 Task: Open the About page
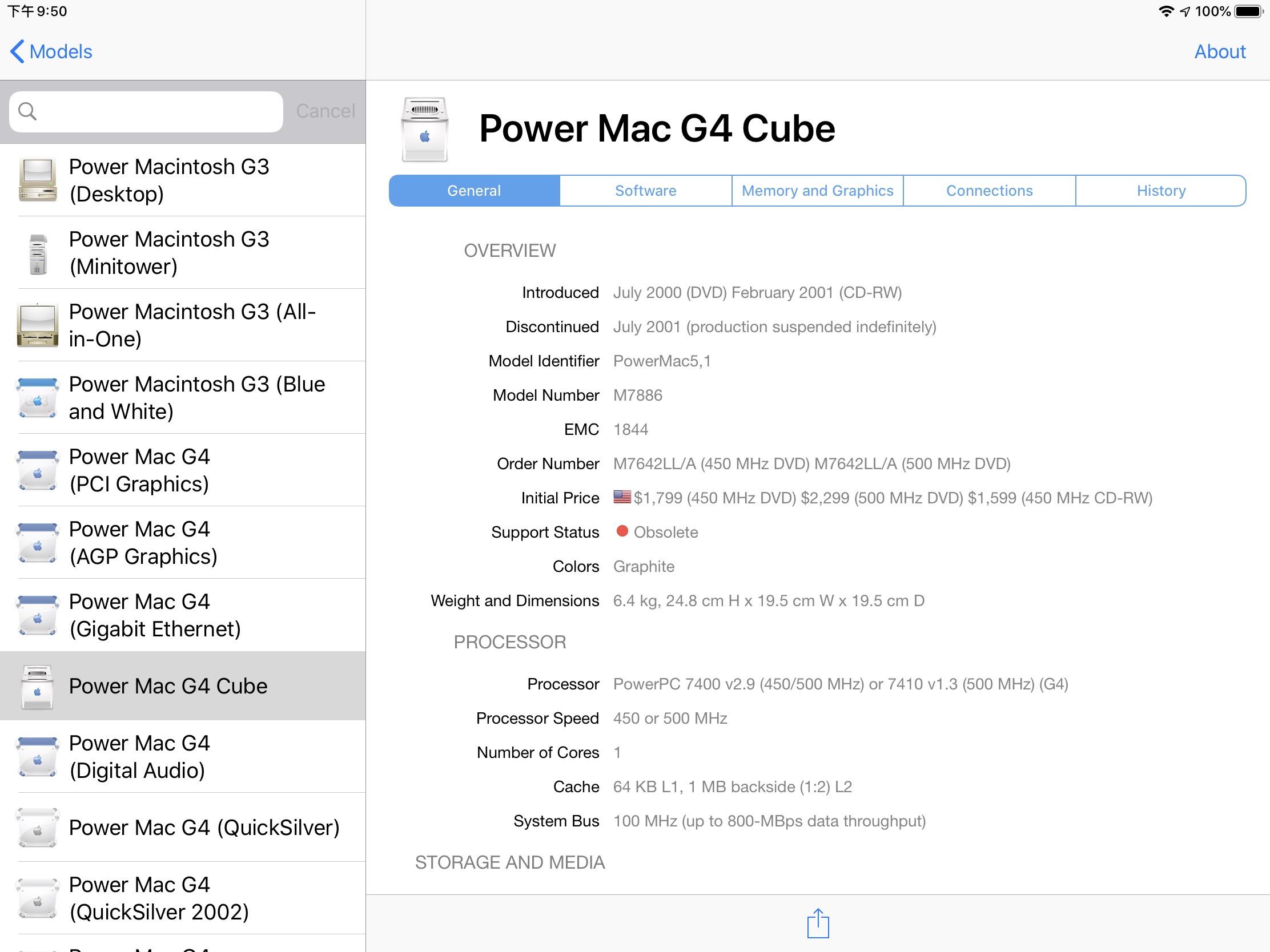pyautogui.click(x=1220, y=51)
